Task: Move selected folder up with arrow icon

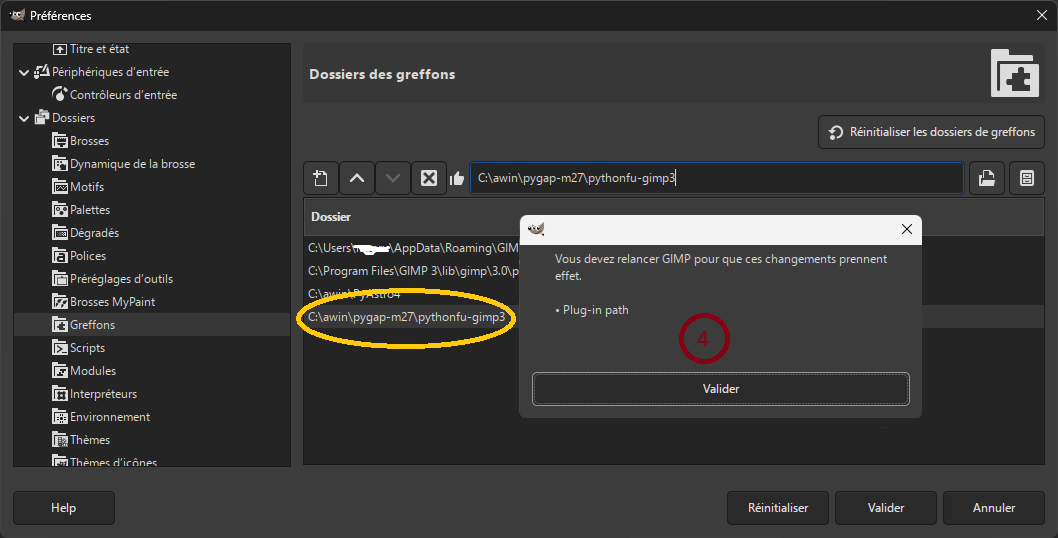Action: click(x=357, y=178)
